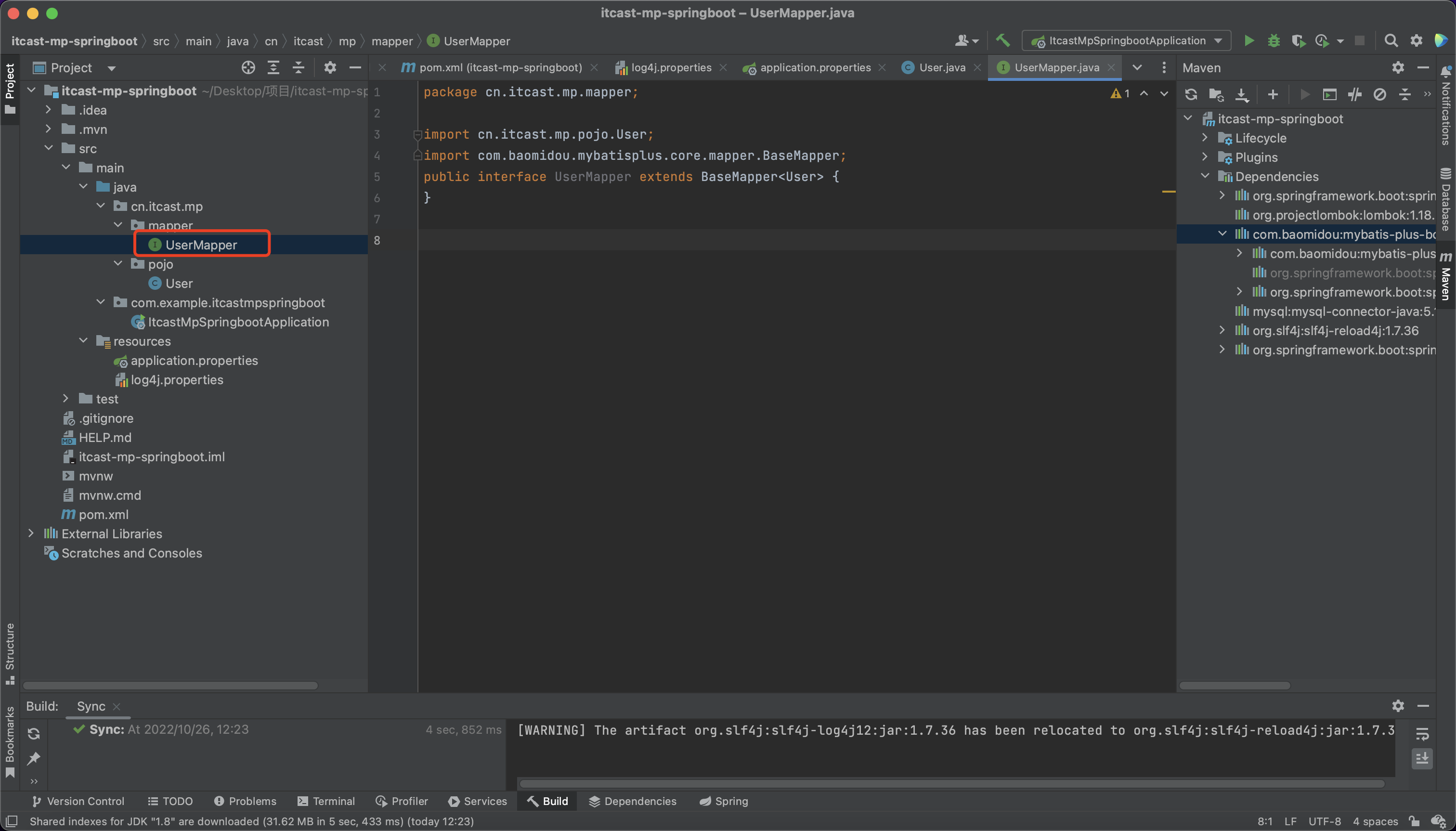Open Search Everywhere magnifier icon
The height and width of the screenshot is (831, 1456).
[1391, 40]
